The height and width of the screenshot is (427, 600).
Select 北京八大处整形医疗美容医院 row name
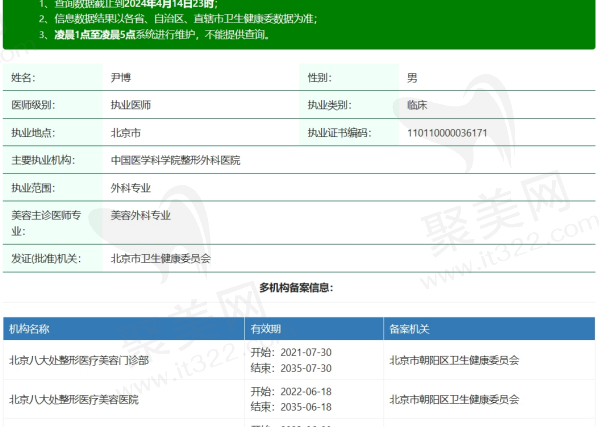coord(74,400)
